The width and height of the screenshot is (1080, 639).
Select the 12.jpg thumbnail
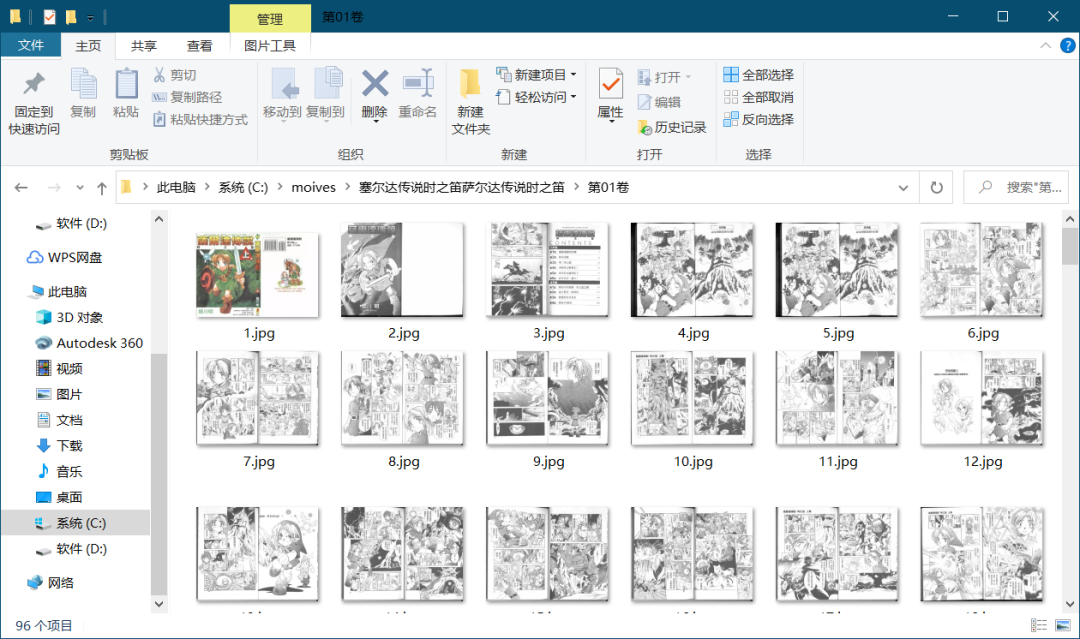coord(982,398)
